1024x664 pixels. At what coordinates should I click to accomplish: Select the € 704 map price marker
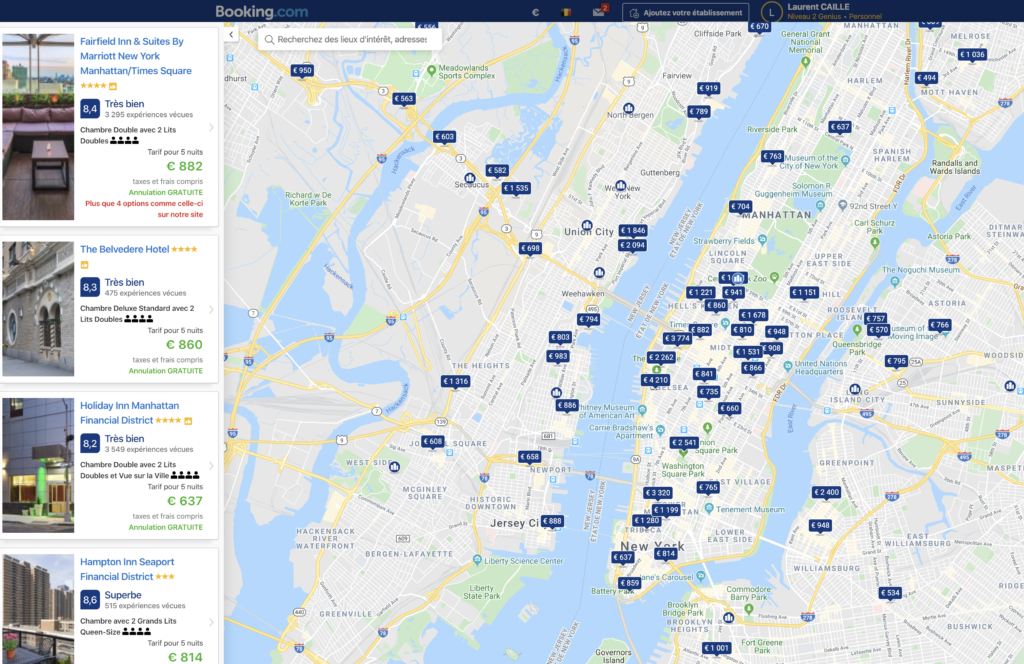click(x=740, y=207)
